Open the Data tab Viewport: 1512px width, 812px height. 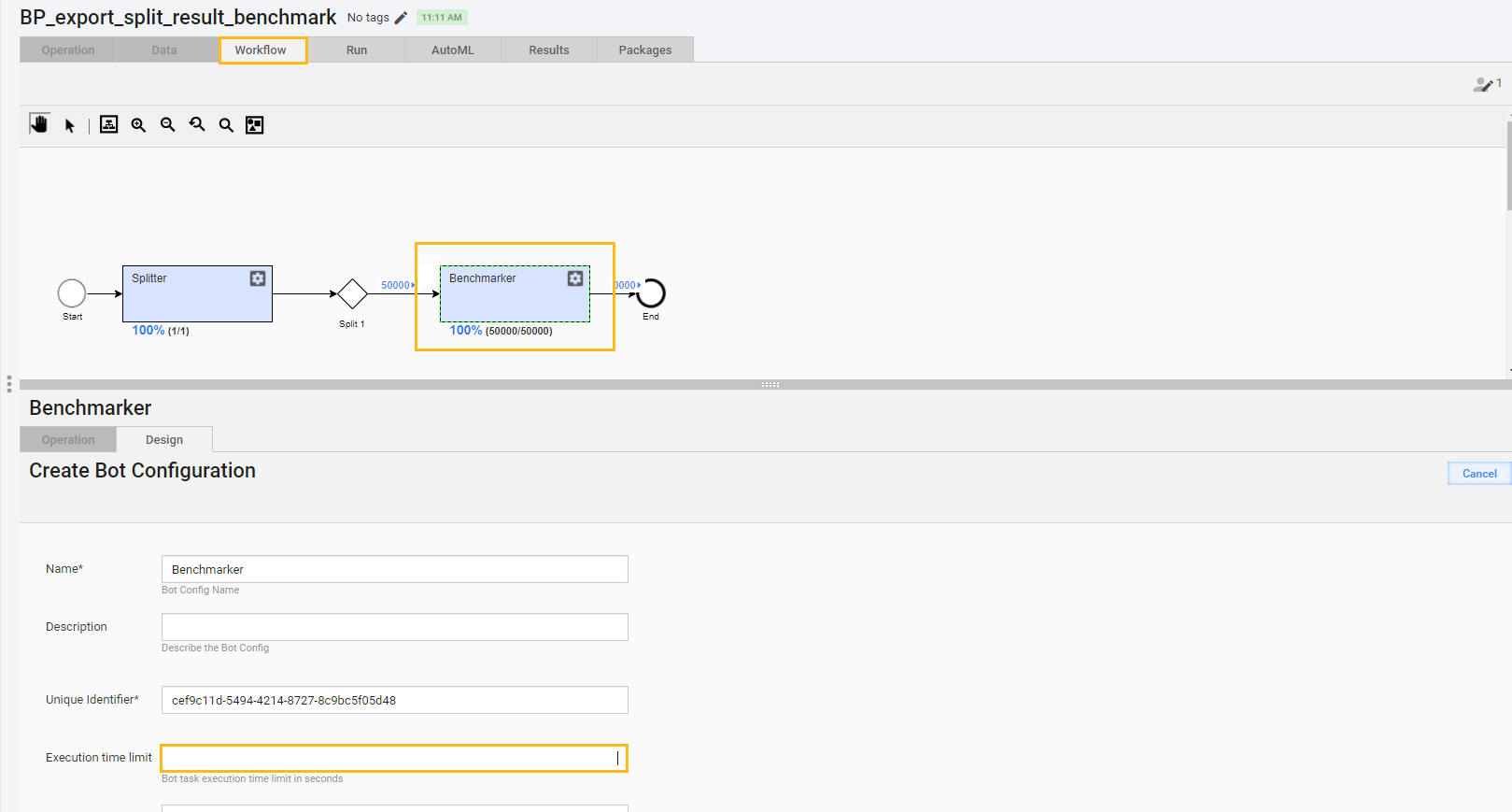click(x=164, y=50)
